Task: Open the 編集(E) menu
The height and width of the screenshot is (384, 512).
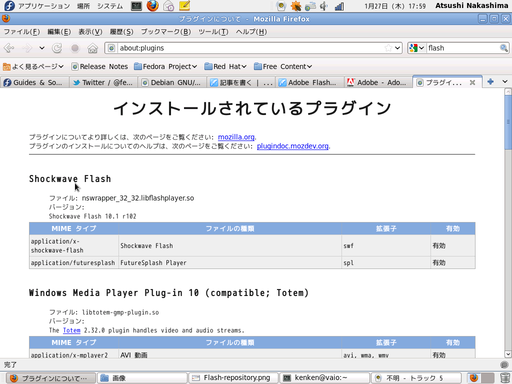Action: click(x=59, y=32)
